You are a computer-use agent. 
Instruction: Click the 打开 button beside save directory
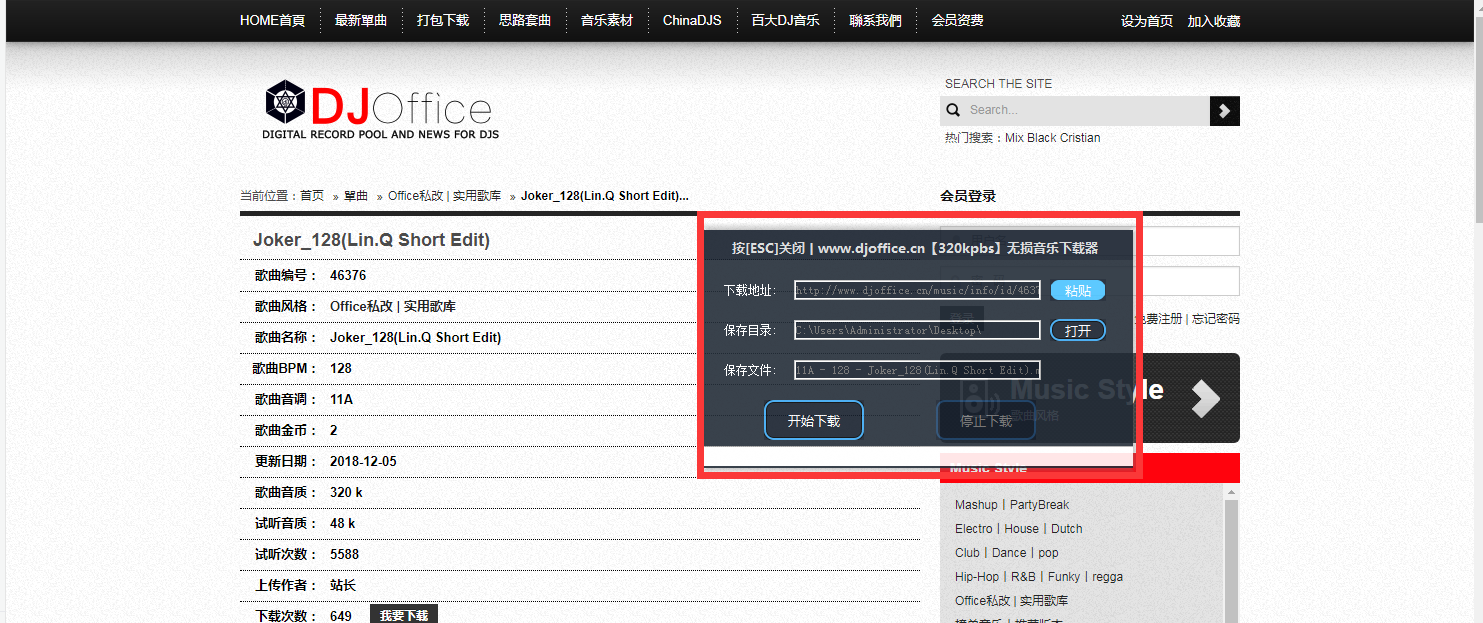1078,330
